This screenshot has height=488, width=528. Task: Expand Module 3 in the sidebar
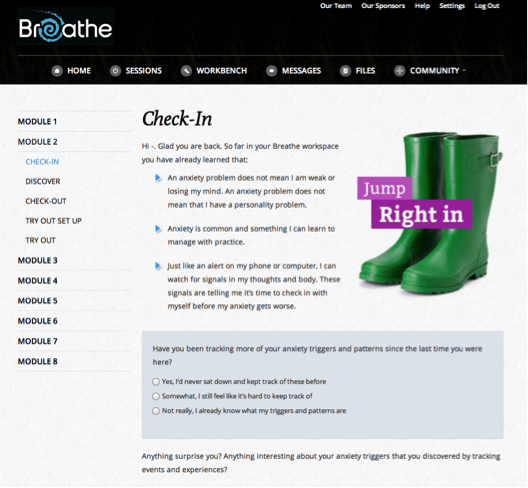point(38,260)
